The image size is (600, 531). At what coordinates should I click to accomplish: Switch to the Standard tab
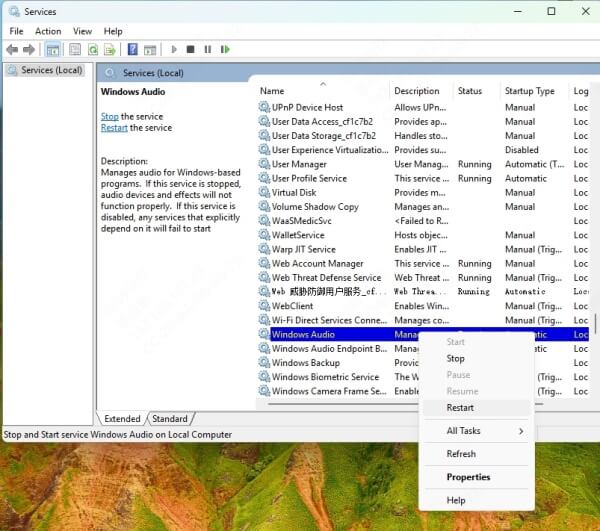tap(170, 419)
